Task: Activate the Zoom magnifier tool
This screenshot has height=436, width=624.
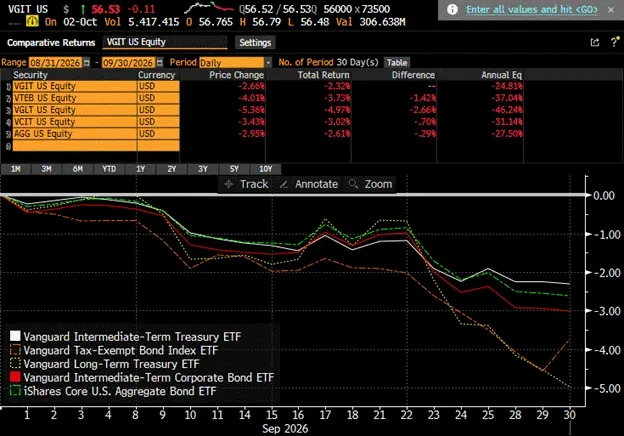Action: 370,184
